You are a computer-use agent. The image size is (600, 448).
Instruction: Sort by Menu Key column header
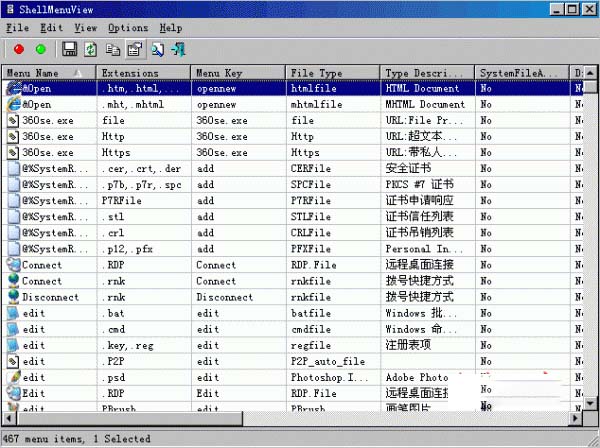click(x=238, y=73)
